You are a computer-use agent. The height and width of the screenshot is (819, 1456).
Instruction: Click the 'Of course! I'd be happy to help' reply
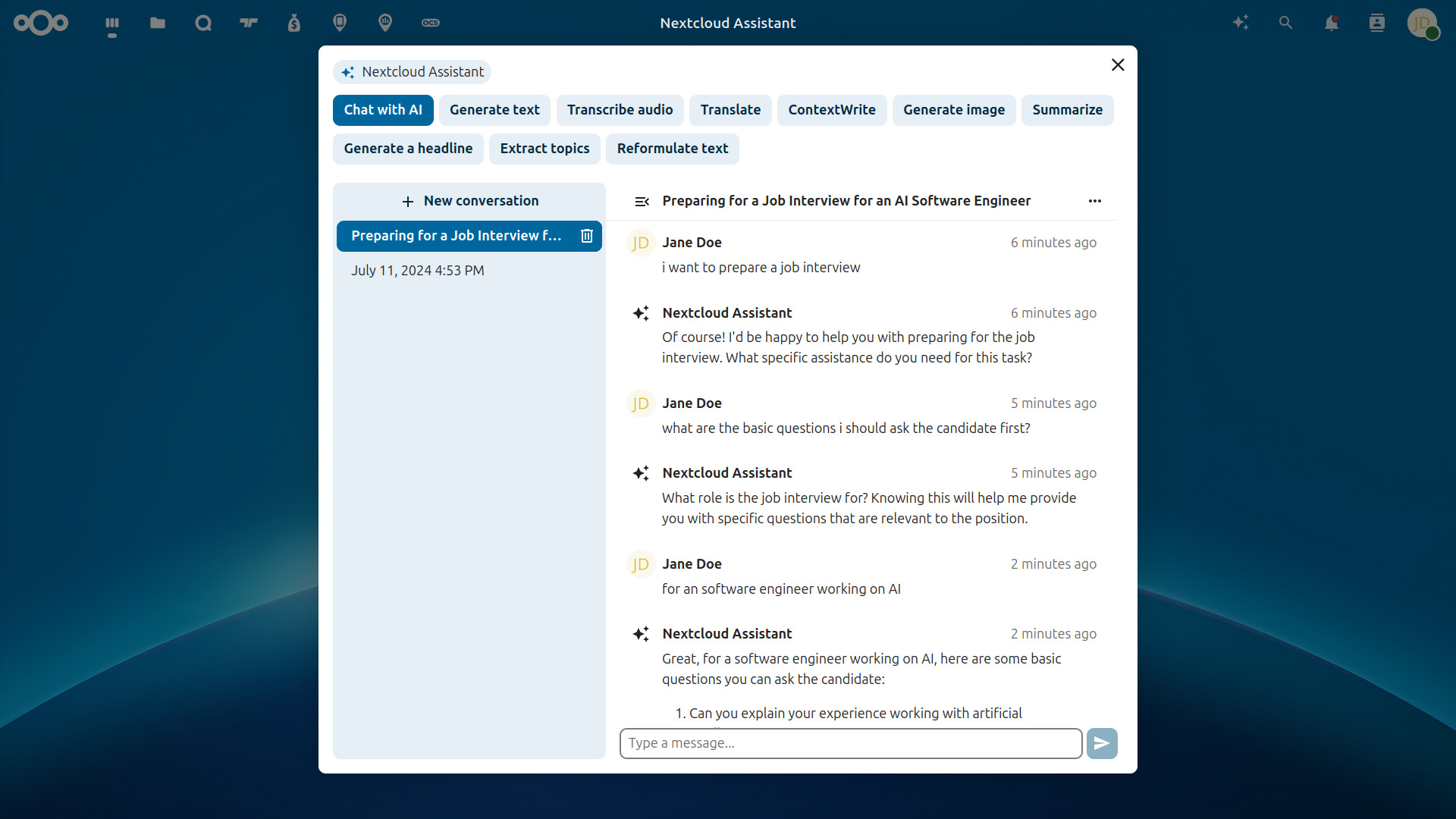click(849, 347)
